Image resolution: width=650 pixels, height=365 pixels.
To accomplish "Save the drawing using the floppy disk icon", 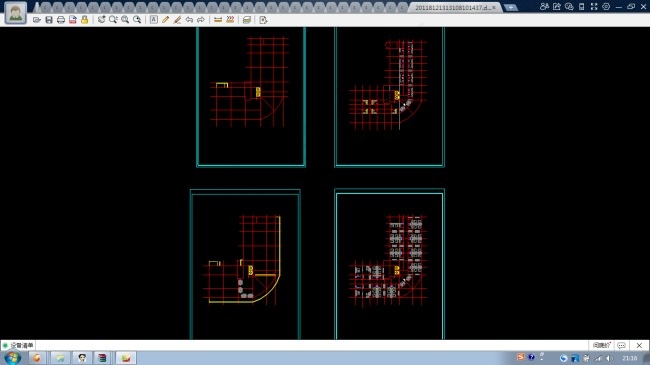I will (49, 20).
